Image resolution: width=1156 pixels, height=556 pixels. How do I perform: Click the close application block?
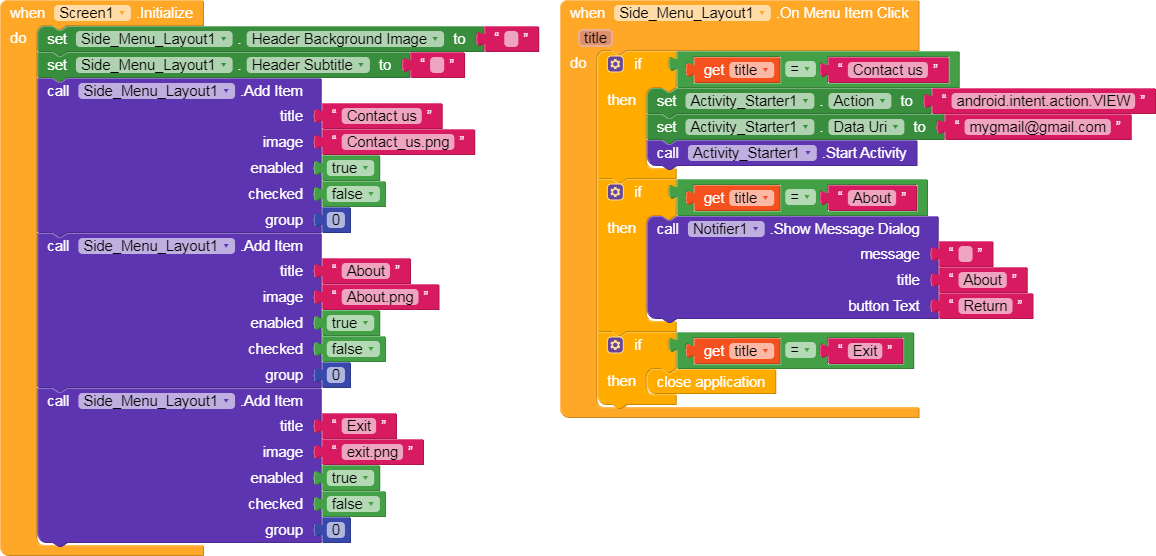[711, 382]
